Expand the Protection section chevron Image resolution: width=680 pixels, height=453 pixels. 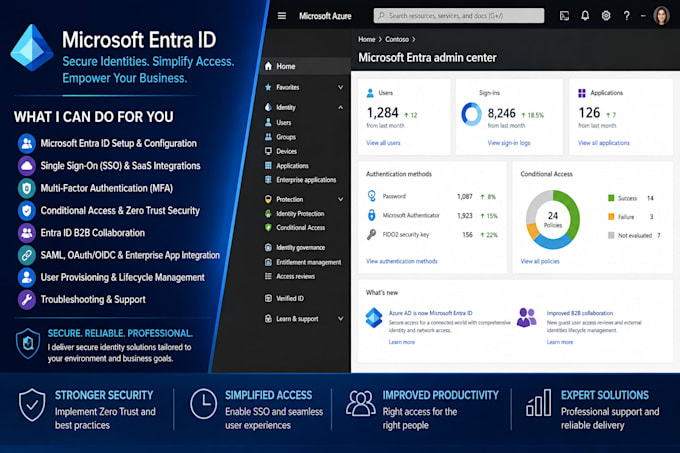coord(340,199)
